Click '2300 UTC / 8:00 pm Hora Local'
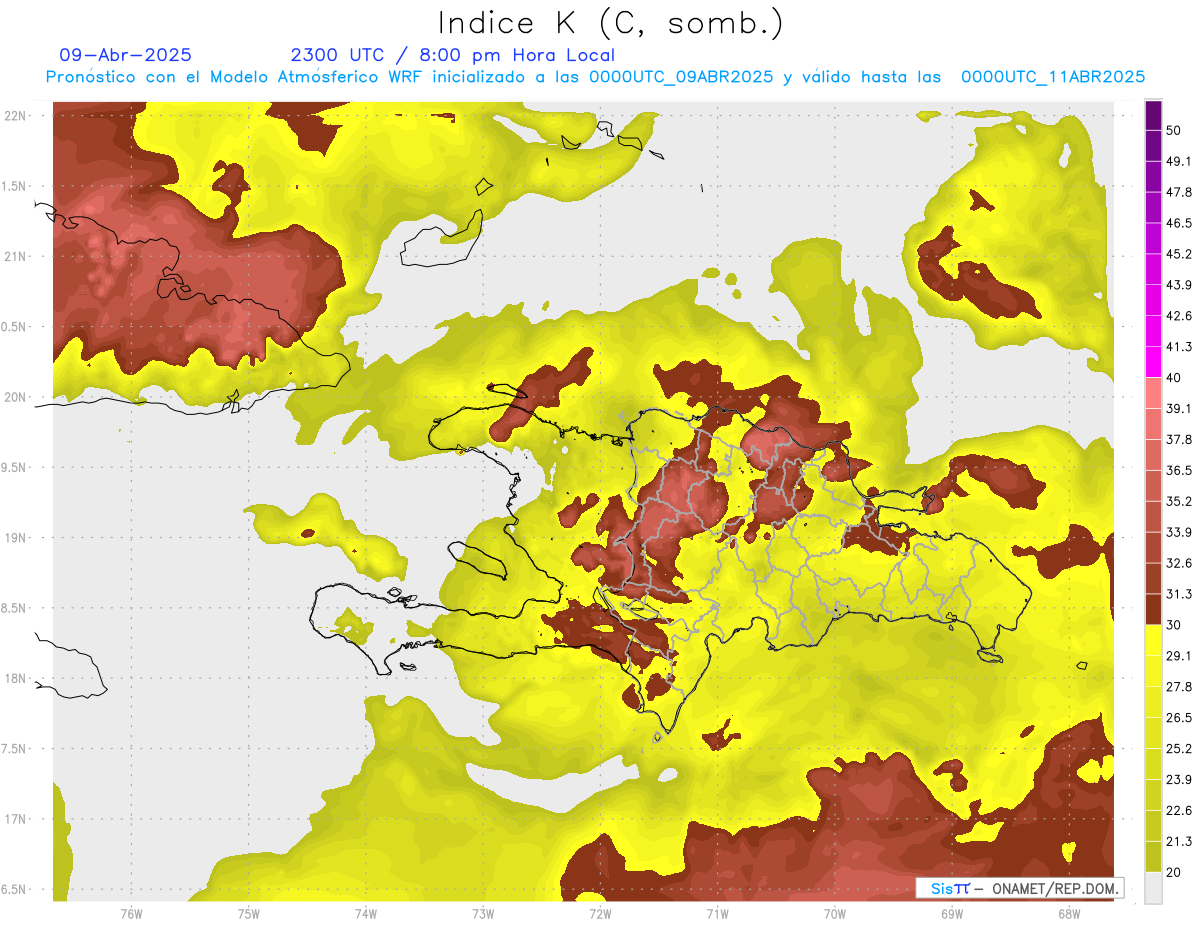Image resolution: width=1200 pixels, height=927 pixels. [x=453, y=55]
